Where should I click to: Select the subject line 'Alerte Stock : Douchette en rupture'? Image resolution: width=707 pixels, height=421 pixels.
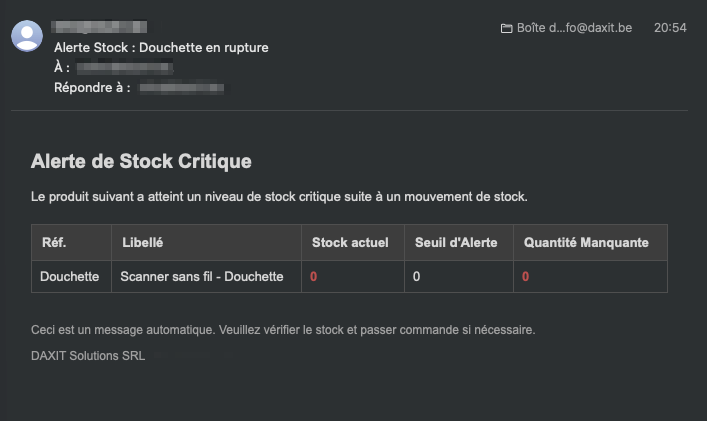(161, 47)
